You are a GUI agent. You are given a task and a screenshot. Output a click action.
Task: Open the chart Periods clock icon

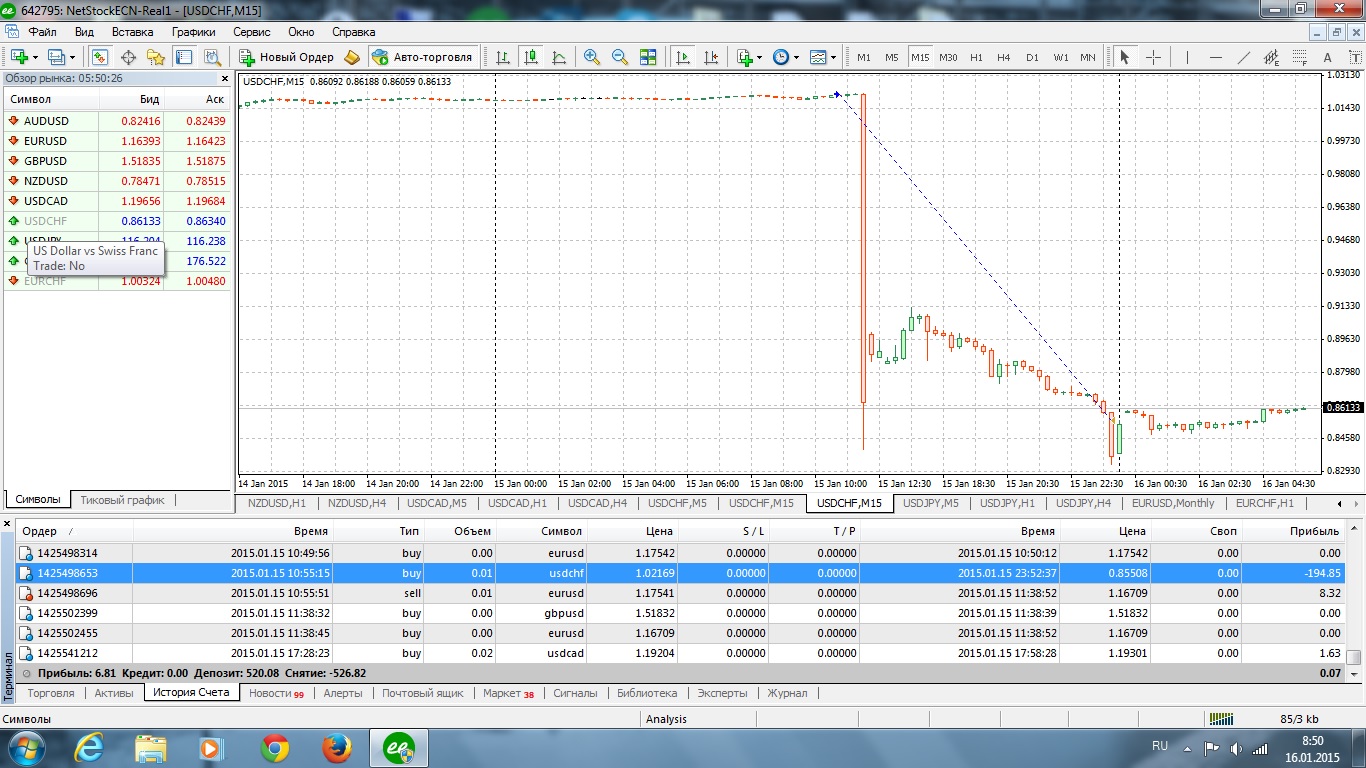pos(781,57)
